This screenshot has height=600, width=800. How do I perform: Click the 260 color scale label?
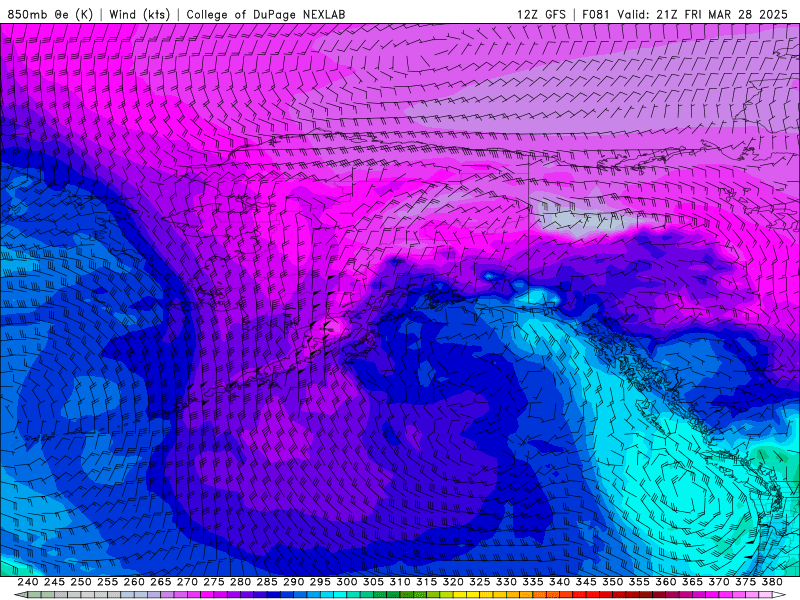tap(134, 582)
